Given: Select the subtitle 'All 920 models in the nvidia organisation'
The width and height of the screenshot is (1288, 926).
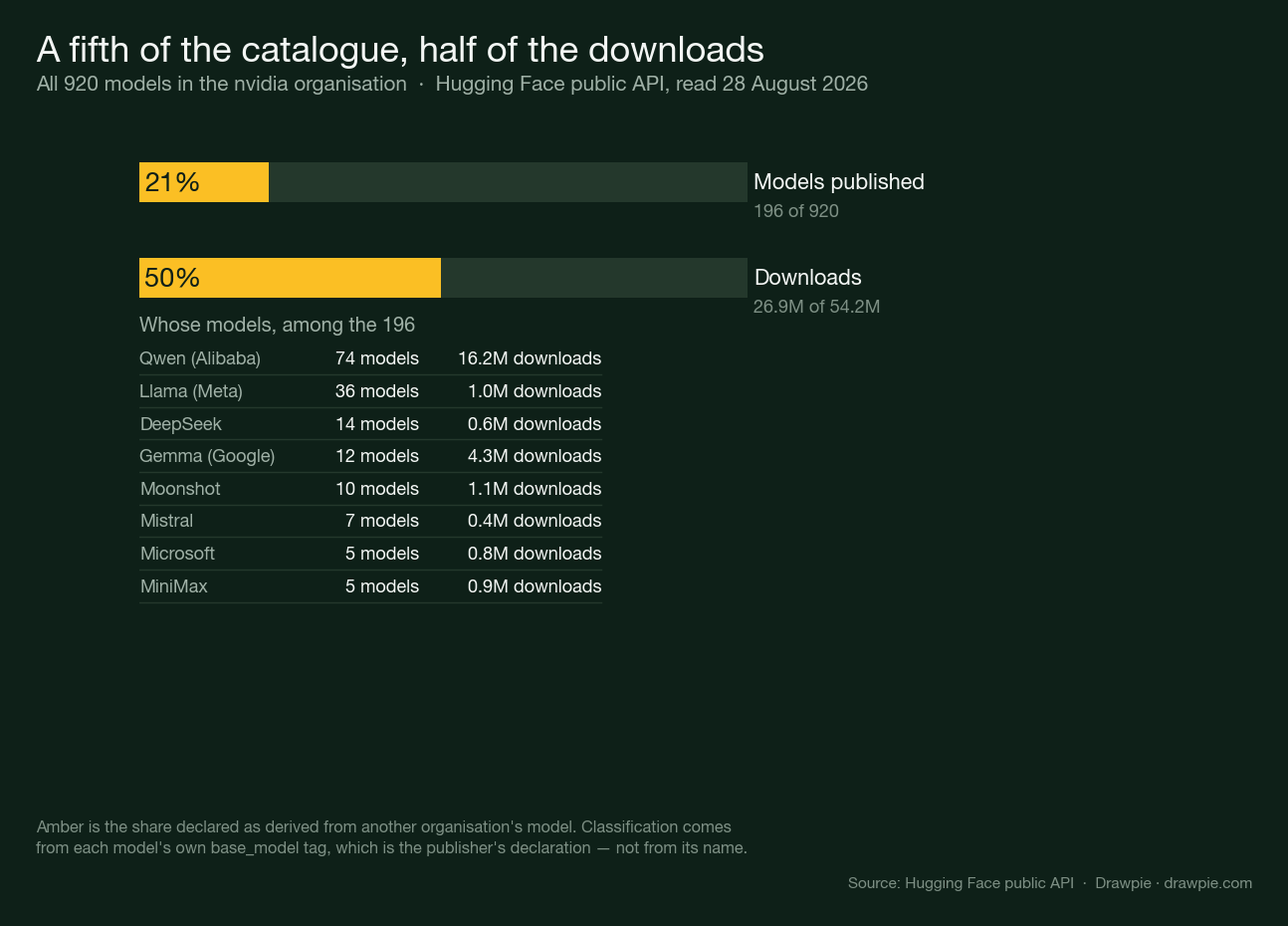Looking at the screenshot, I should coord(222,84).
